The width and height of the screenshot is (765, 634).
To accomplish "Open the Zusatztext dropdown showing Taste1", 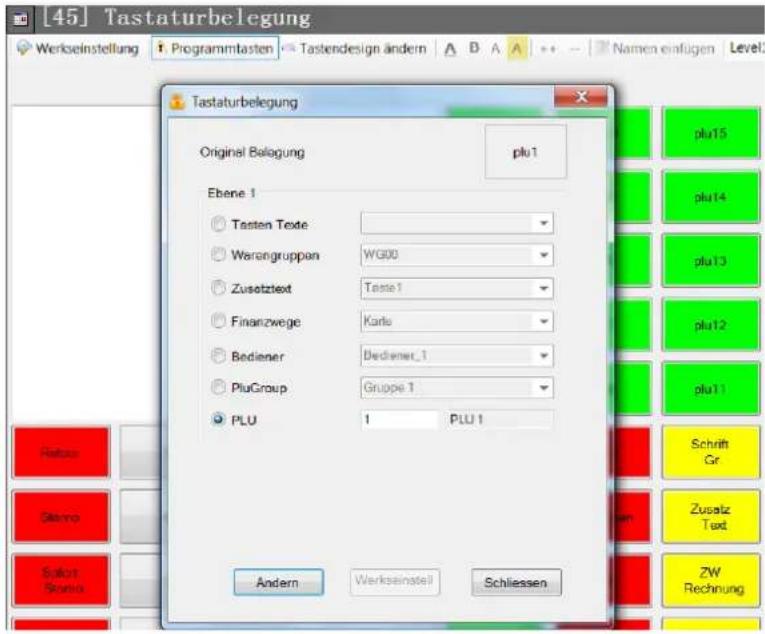I will (x=457, y=288).
